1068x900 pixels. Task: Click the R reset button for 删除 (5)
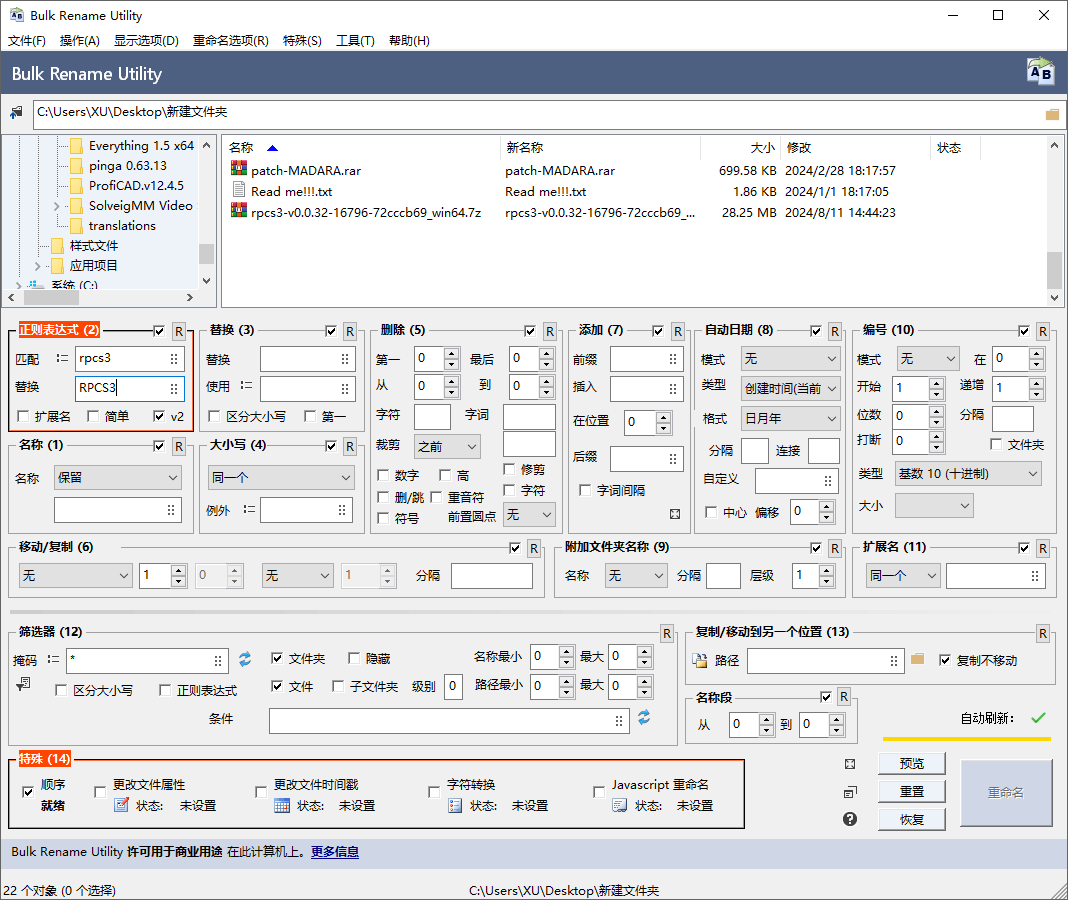550,331
